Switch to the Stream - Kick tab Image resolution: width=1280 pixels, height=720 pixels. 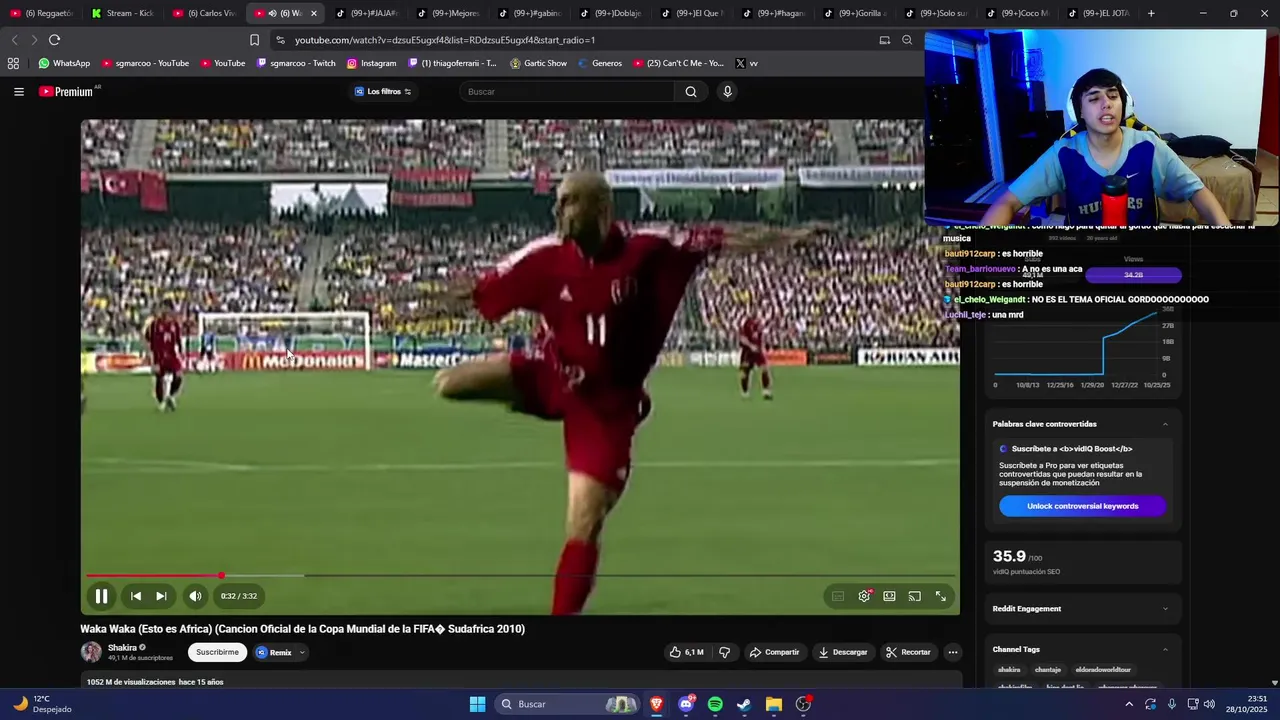122,13
